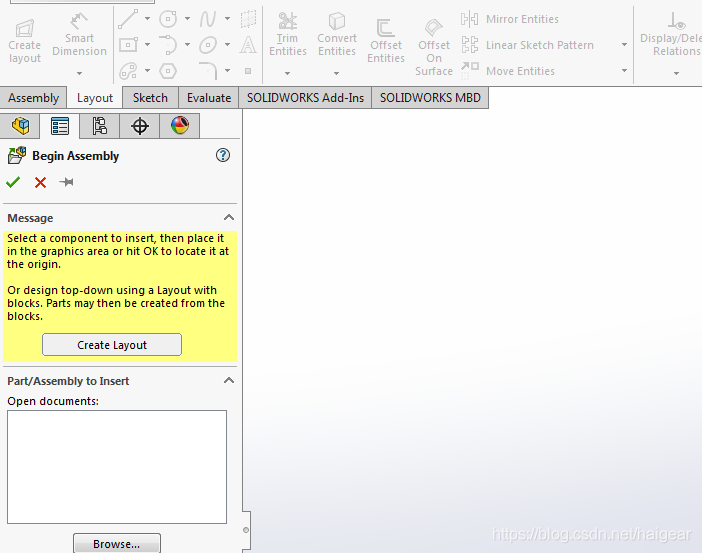Toggle the keep-visible pushpin
Screen dimensions: 702x553
(66, 182)
